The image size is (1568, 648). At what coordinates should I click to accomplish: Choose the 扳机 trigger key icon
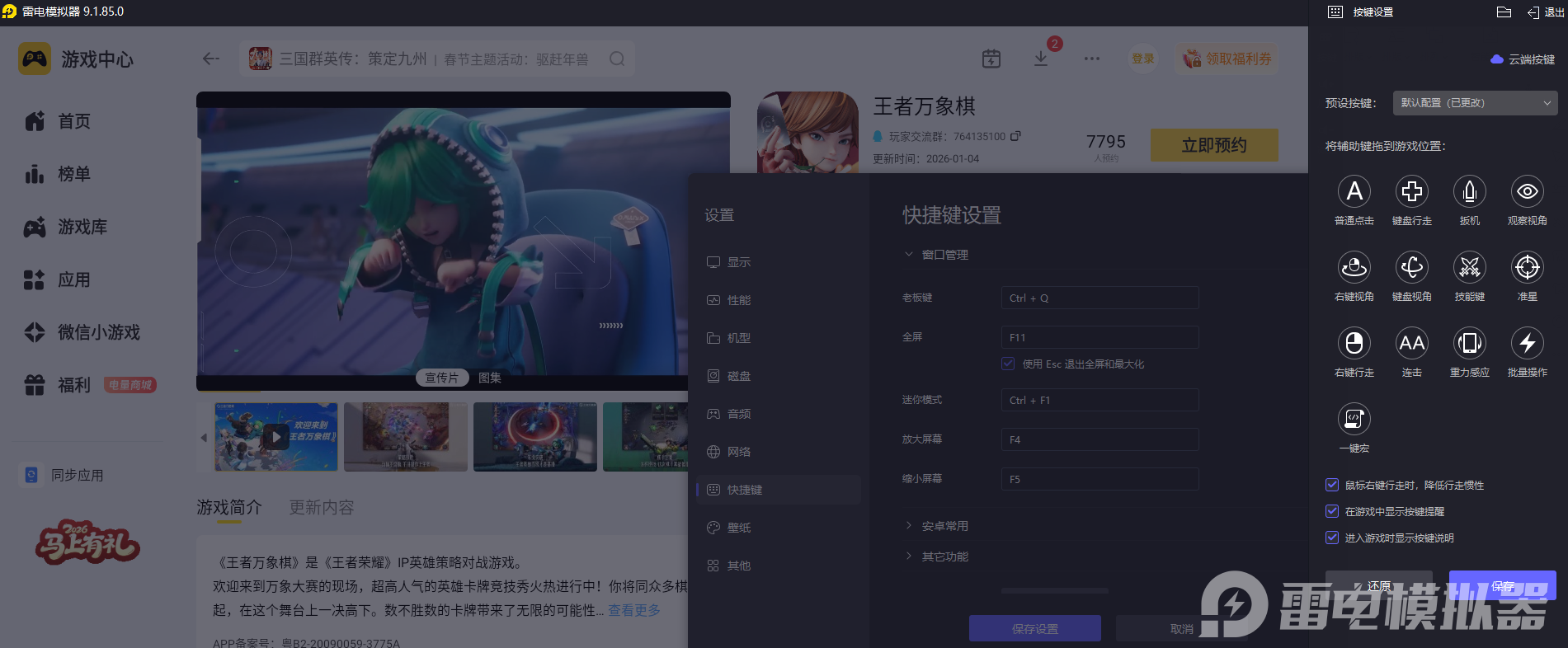click(x=1470, y=191)
